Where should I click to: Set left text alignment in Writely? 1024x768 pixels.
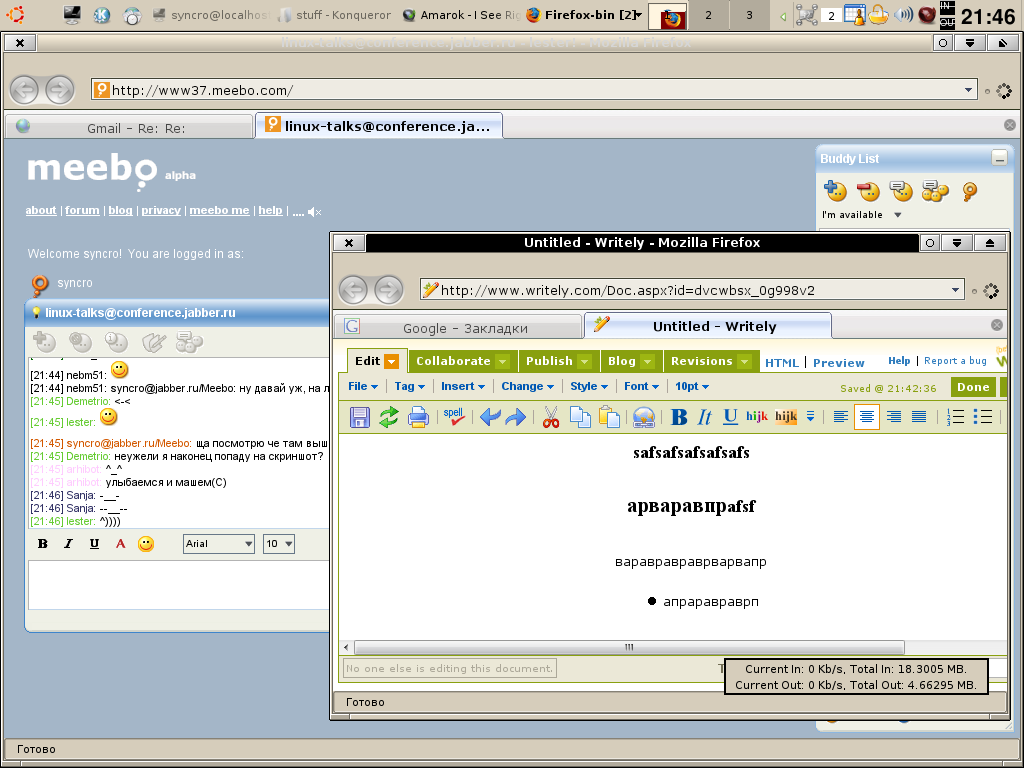point(840,417)
